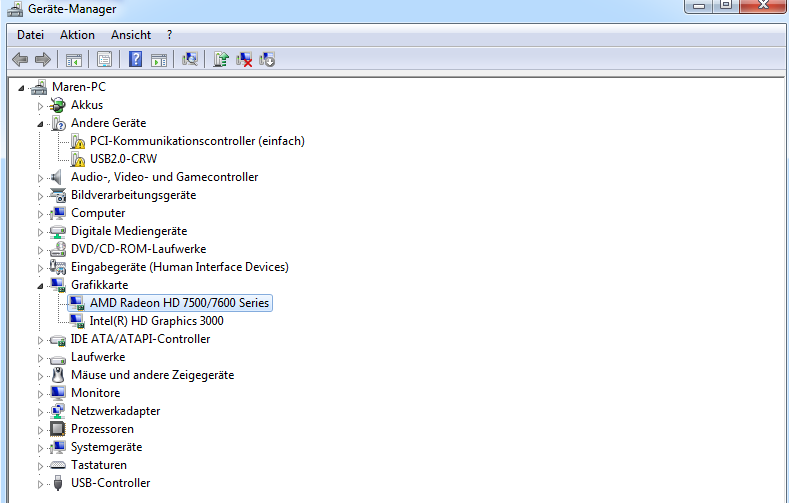Toggle the action pane toolbar icon

point(159,59)
